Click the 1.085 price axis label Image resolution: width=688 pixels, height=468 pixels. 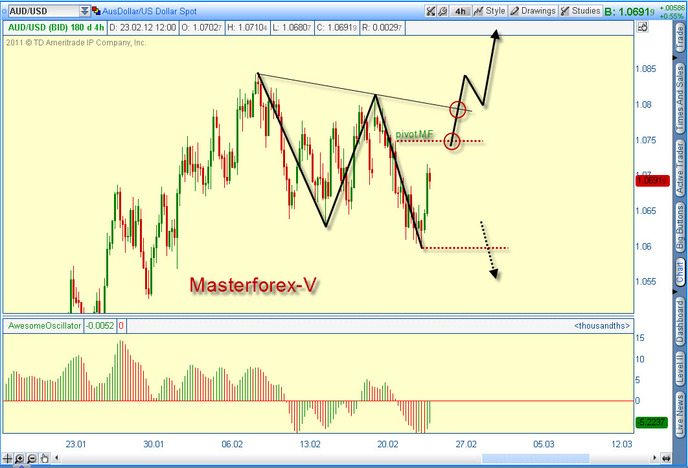coord(646,69)
